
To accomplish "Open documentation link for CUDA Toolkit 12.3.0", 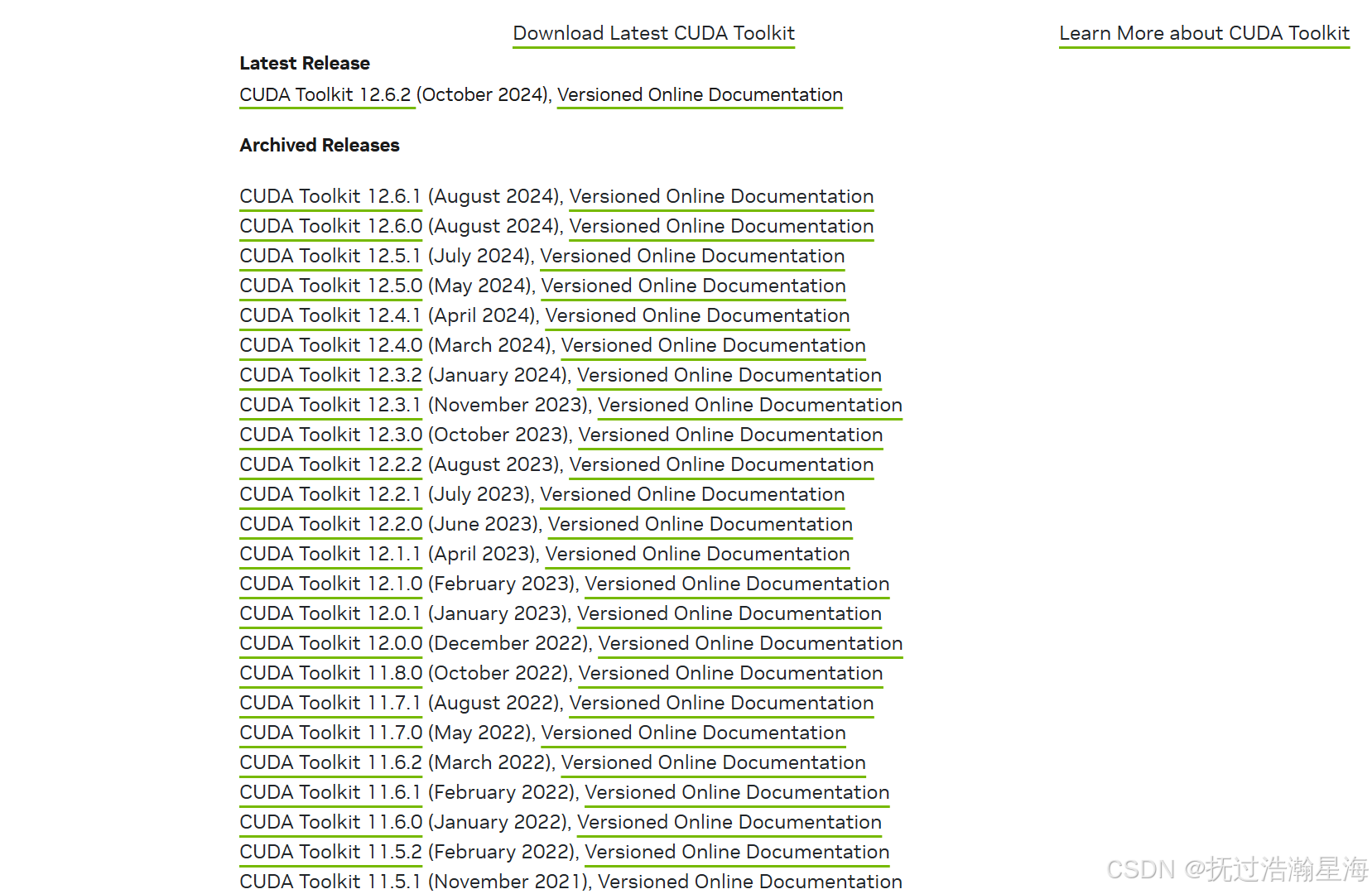I will click(x=730, y=435).
